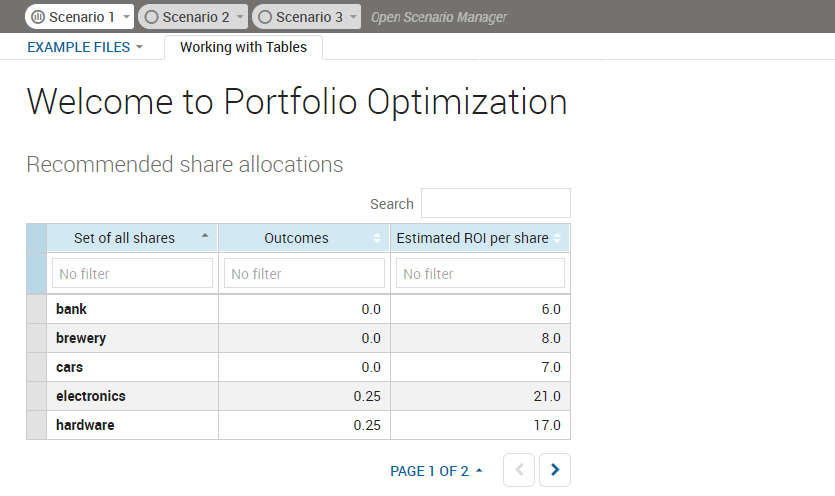Click the Scenario 1 active scenario icon
835x496 pixels.
[x=38, y=17]
